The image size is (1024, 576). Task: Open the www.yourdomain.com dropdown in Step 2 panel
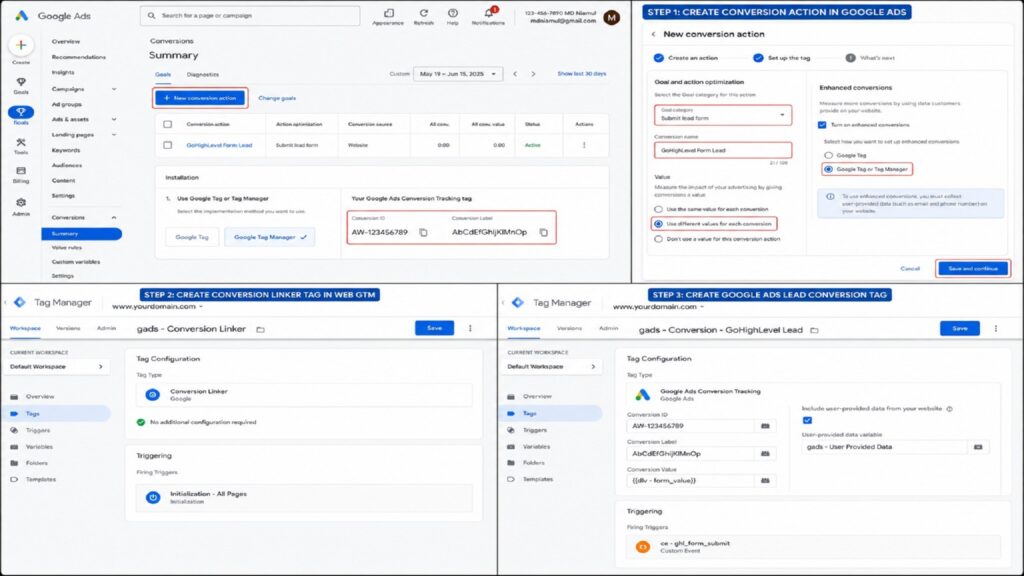click(157, 306)
